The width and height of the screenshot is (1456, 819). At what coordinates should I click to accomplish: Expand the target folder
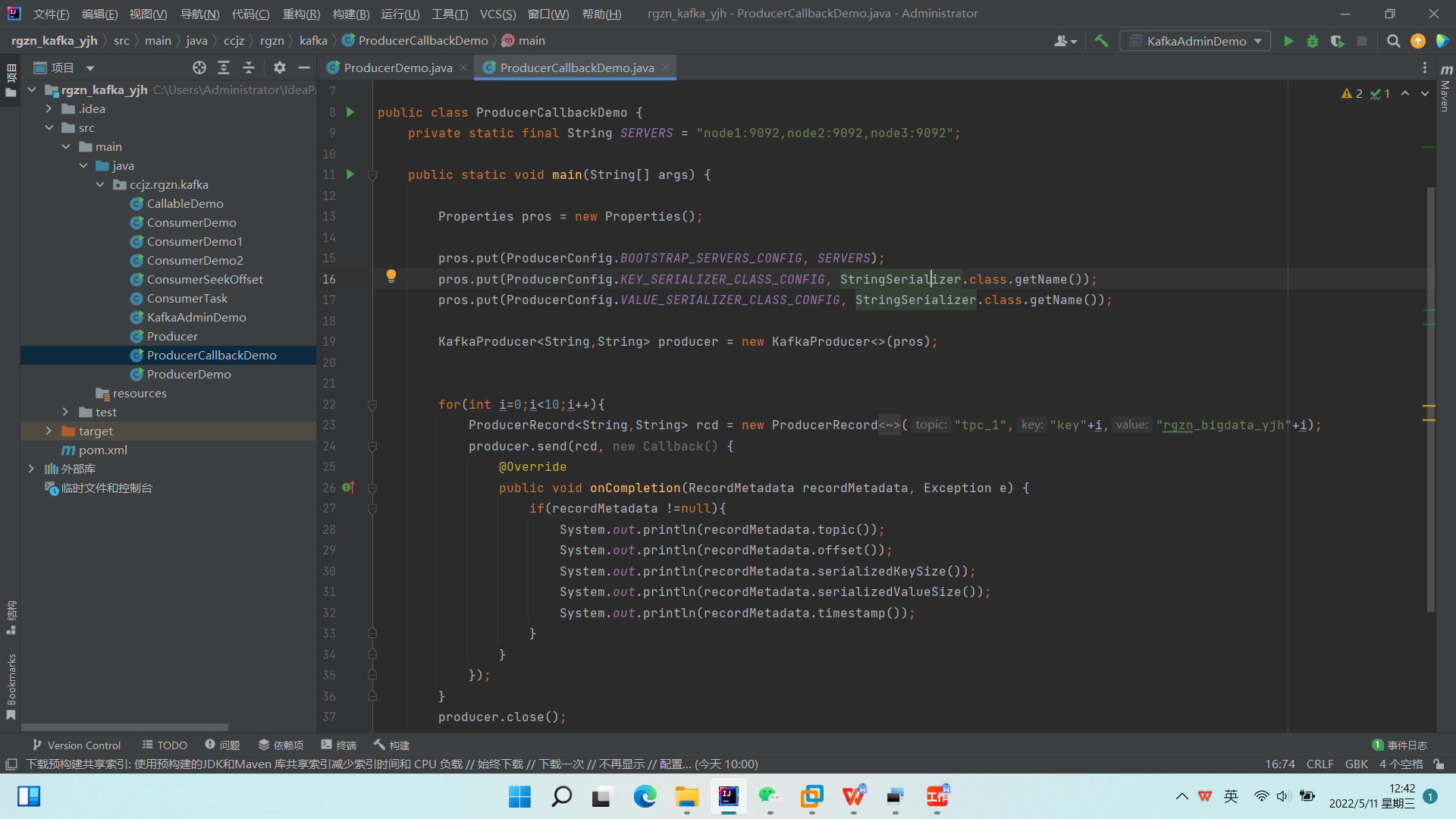(49, 431)
